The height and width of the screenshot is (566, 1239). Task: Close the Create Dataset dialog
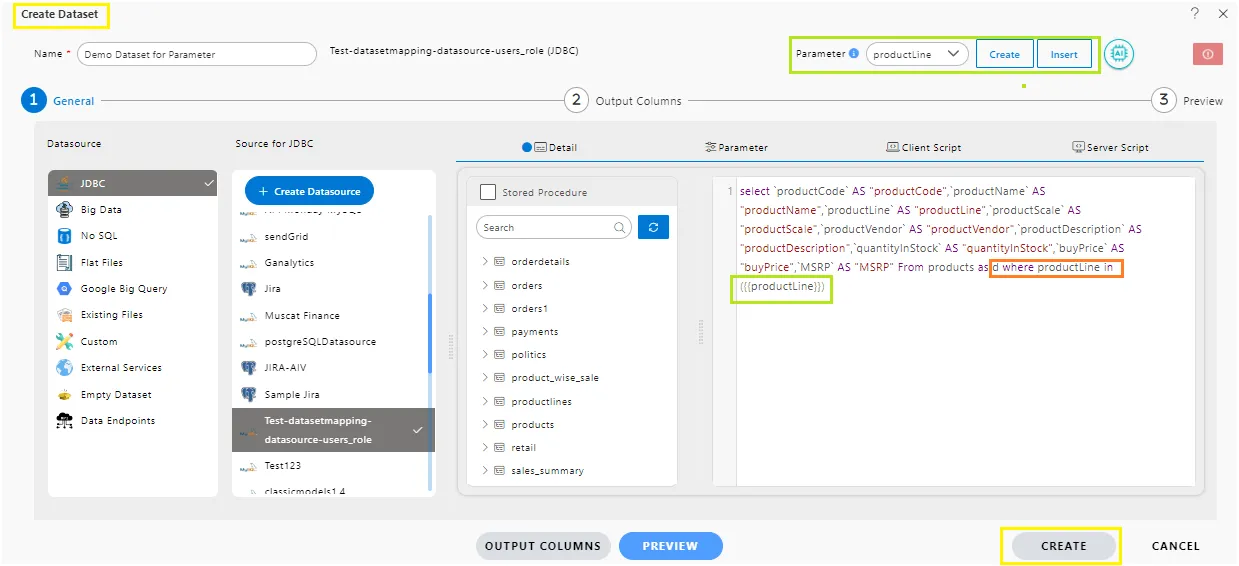click(x=1223, y=14)
